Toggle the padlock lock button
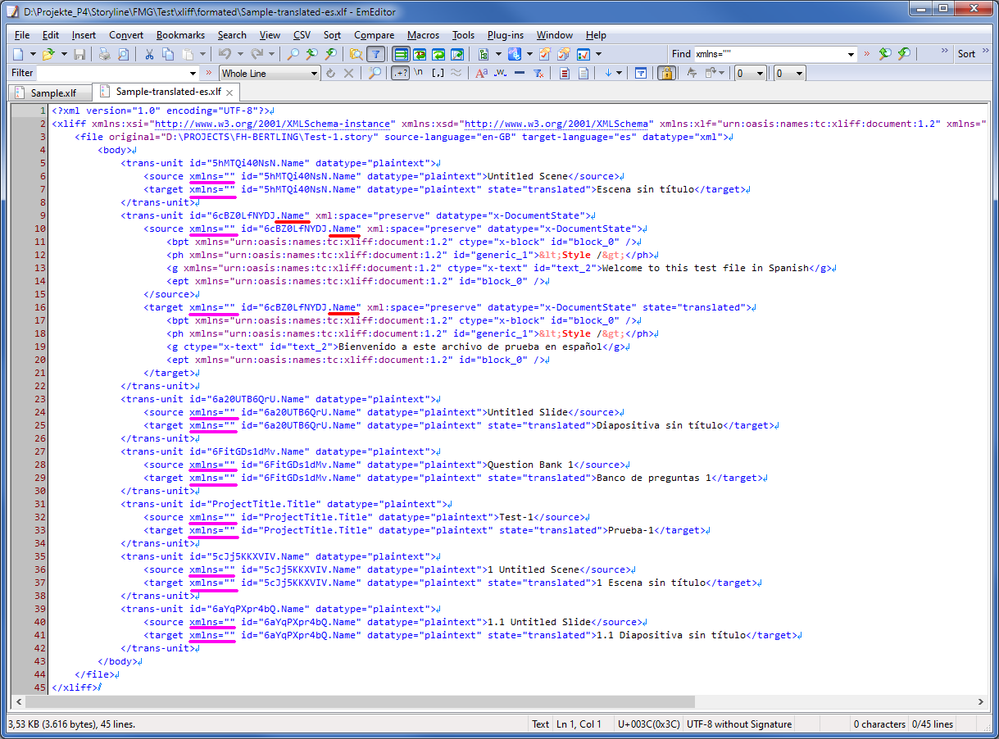The height and width of the screenshot is (739, 999). (x=667, y=73)
